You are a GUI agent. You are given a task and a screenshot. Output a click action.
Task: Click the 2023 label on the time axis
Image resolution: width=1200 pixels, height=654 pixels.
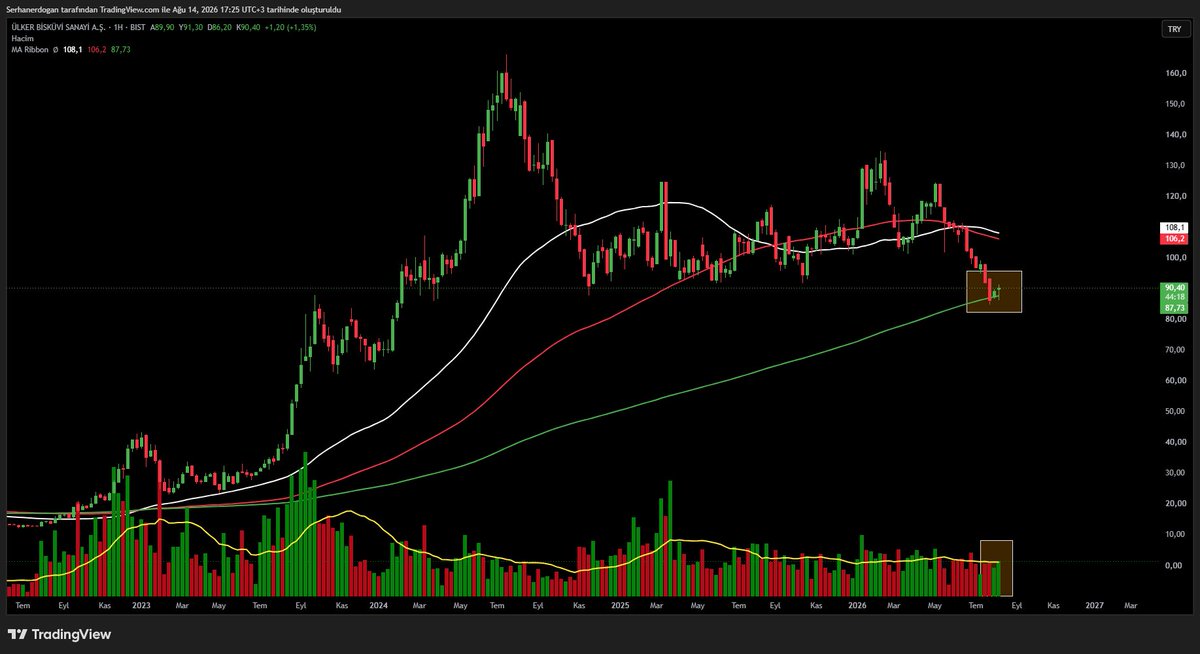(x=141, y=605)
